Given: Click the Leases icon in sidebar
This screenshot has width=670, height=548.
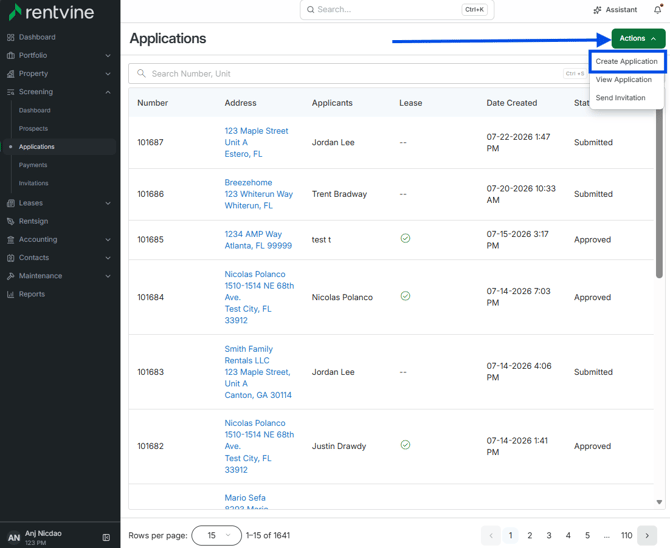Looking at the screenshot, I should click(11, 203).
